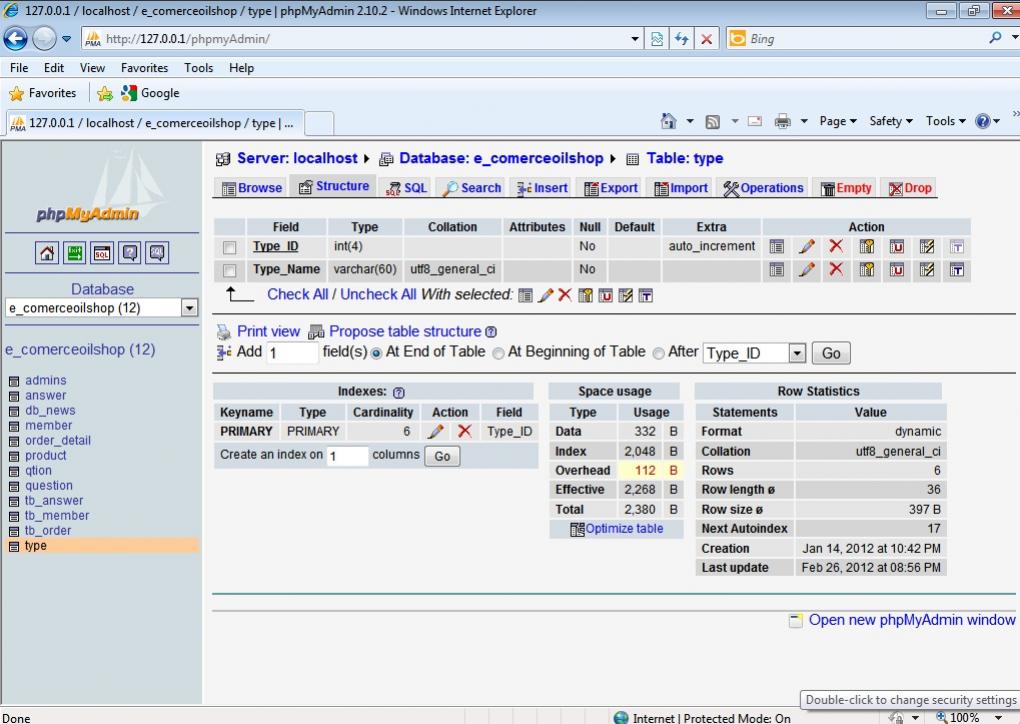
Task: Edit the PRIMARY index with pencil icon
Action: coord(435,432)
